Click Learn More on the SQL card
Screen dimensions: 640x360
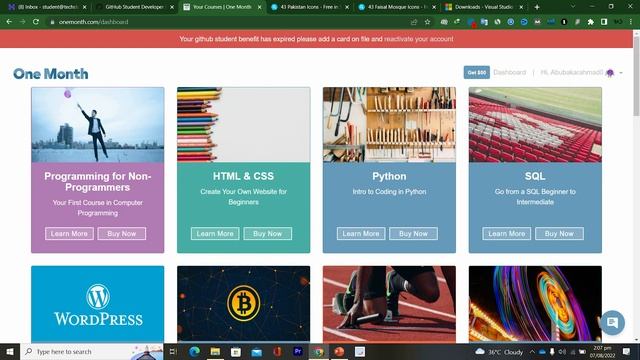507,233
